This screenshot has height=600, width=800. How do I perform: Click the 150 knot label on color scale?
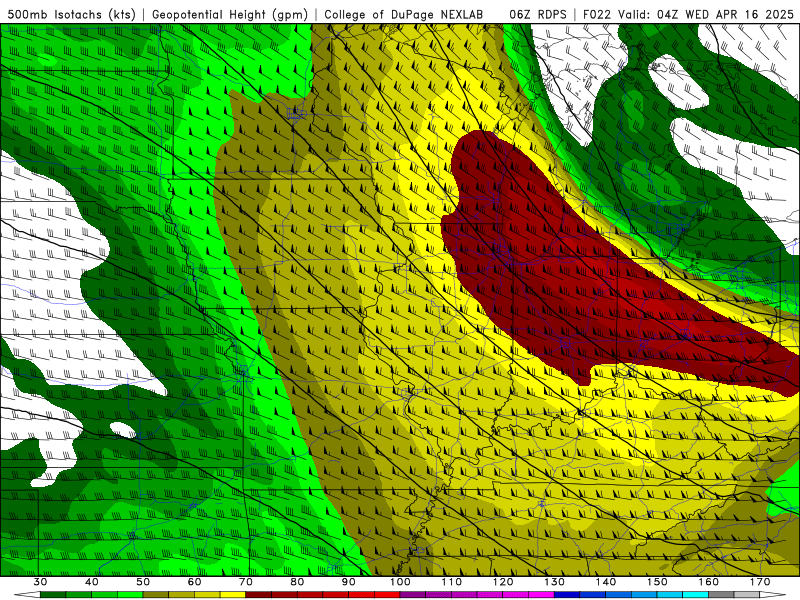657,582
